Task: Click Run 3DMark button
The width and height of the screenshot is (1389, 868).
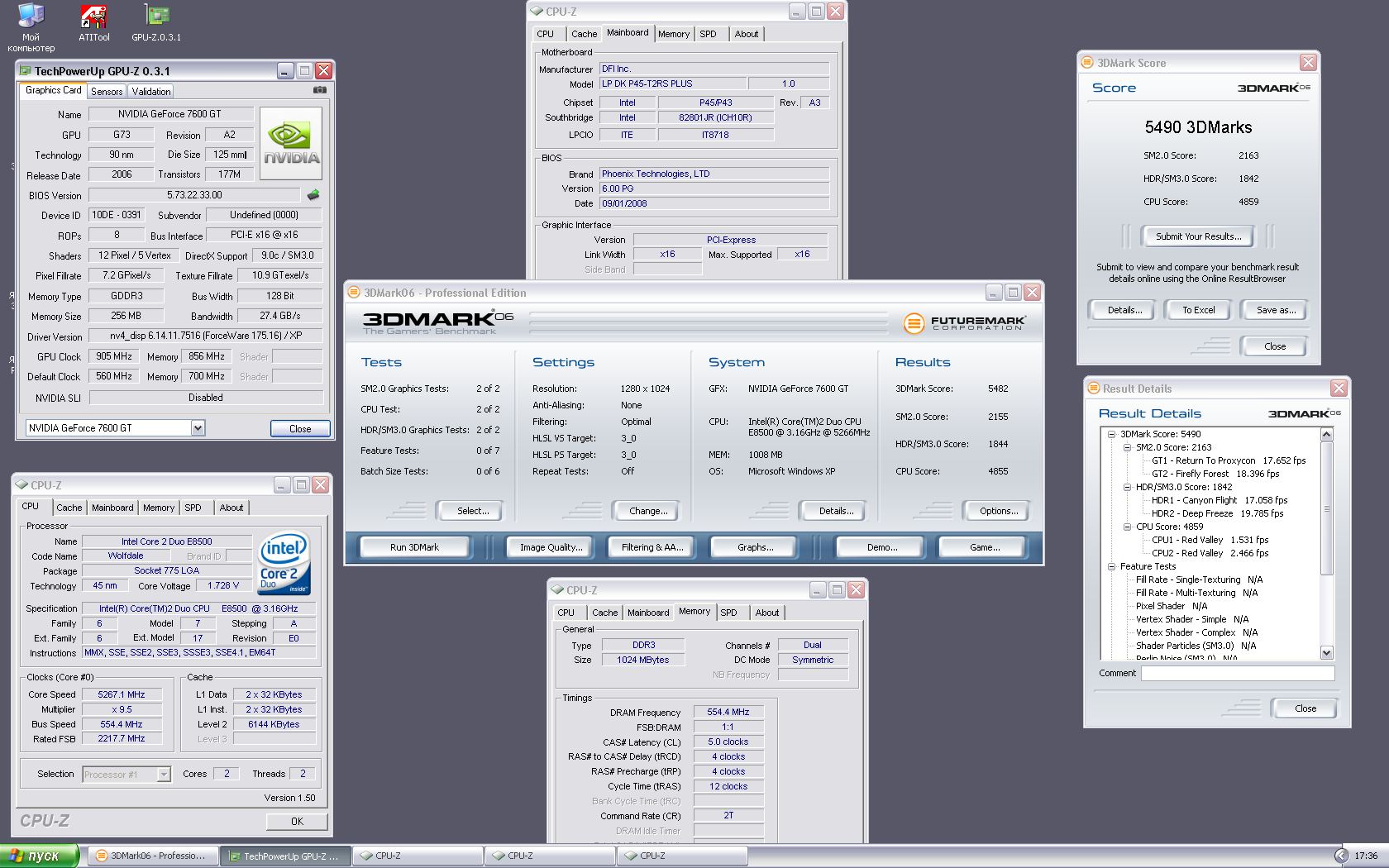Action: 414,547
